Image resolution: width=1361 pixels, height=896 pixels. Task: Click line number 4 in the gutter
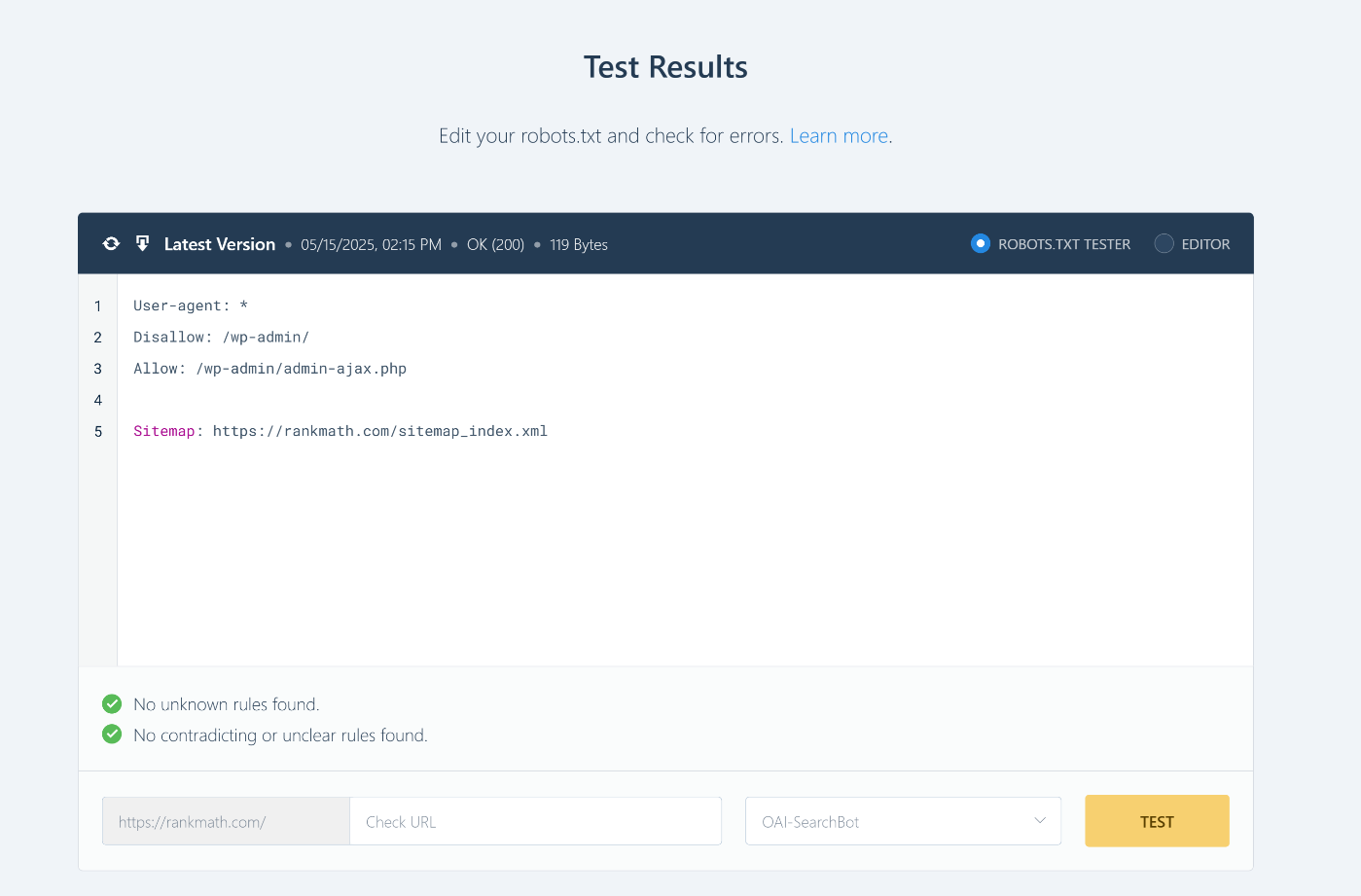tap(97, 400)
